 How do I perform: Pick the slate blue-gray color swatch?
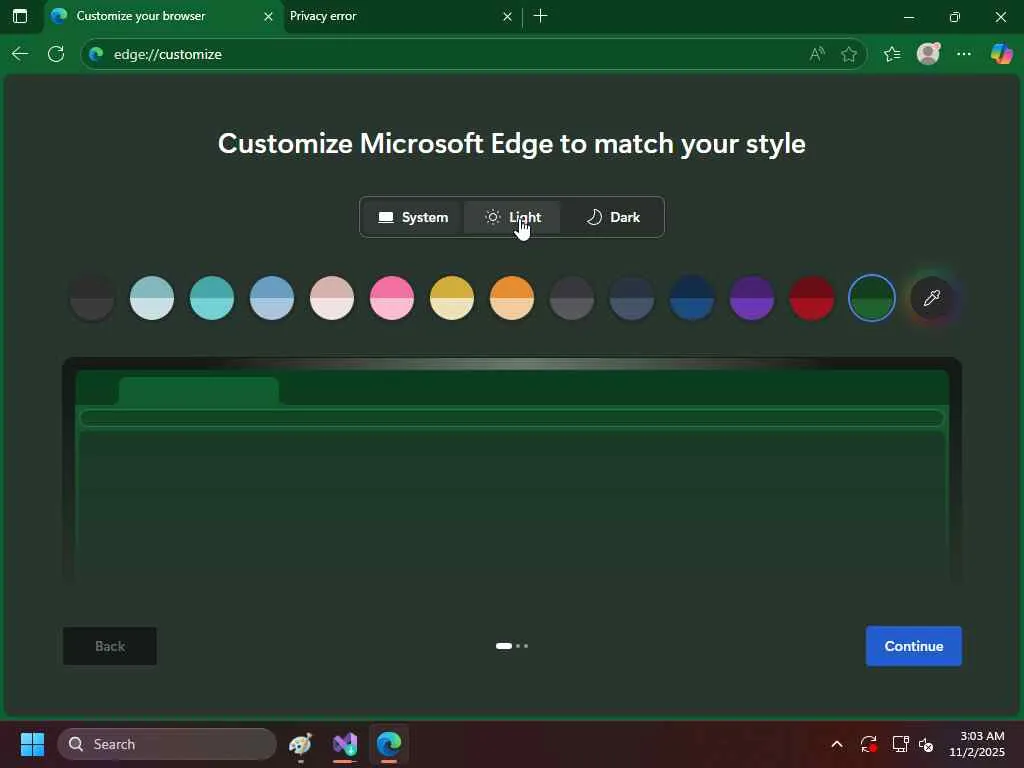[x=632, y=298]
